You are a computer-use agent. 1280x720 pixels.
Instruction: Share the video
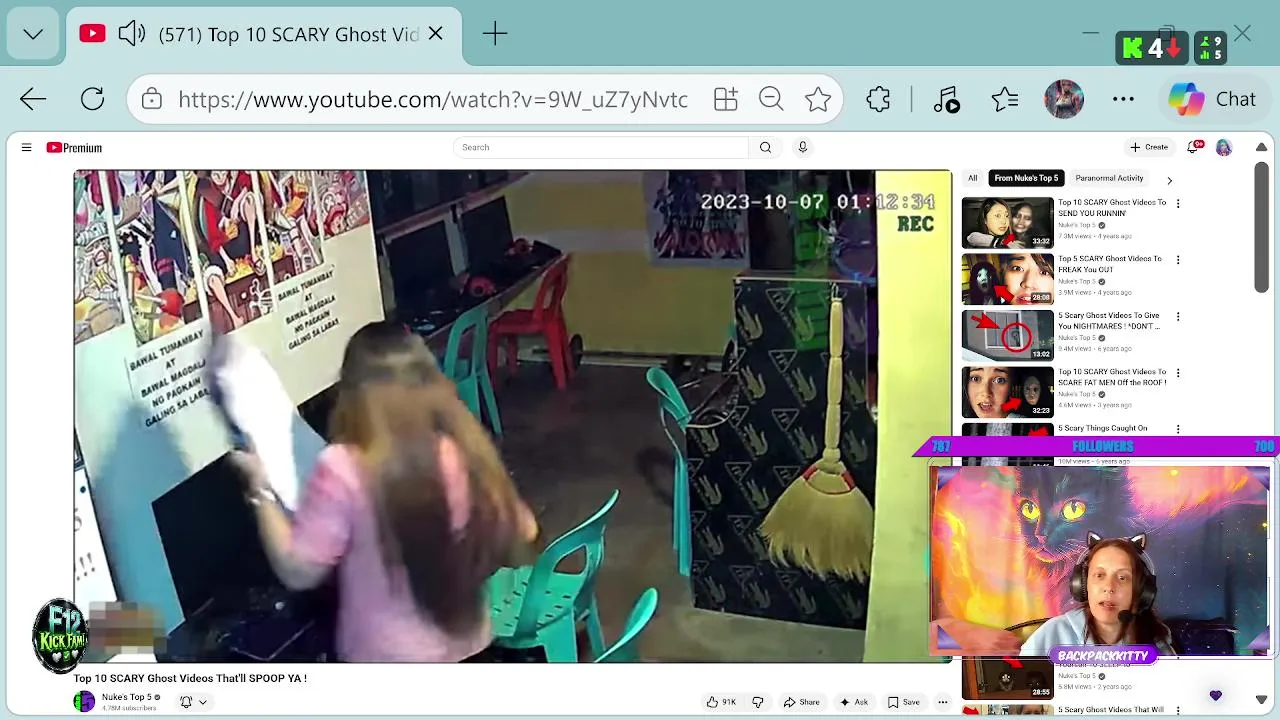(802, 702)
